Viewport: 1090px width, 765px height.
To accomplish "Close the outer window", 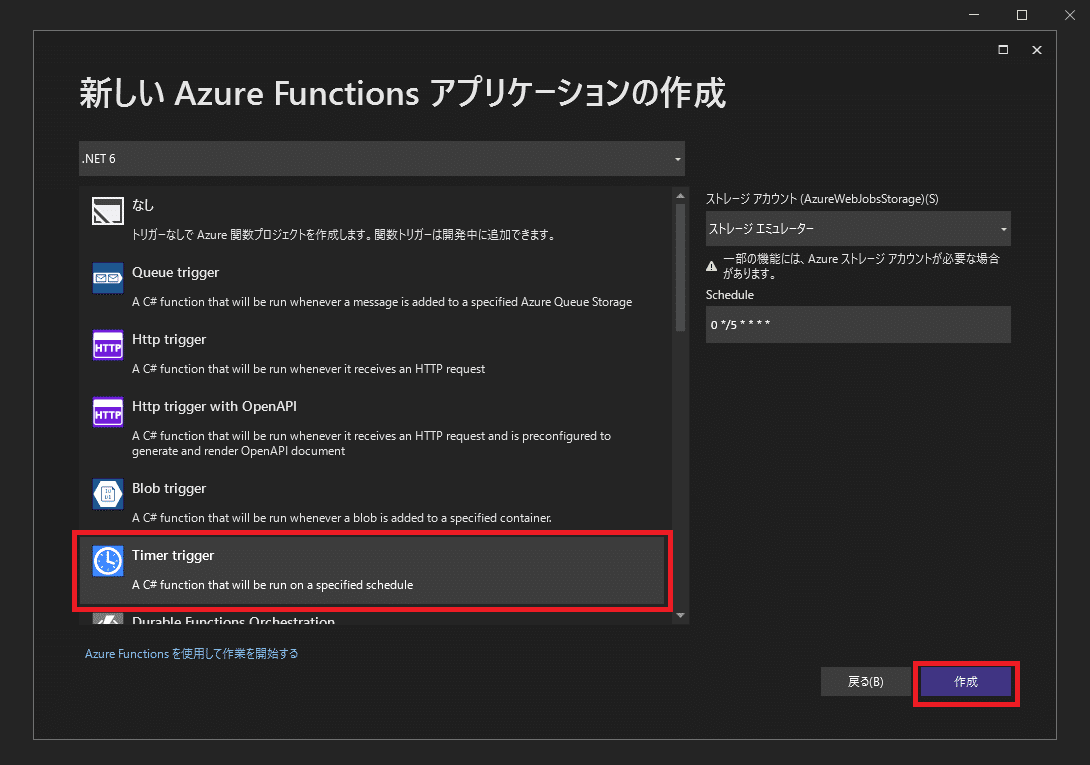I will point(1070,15).
